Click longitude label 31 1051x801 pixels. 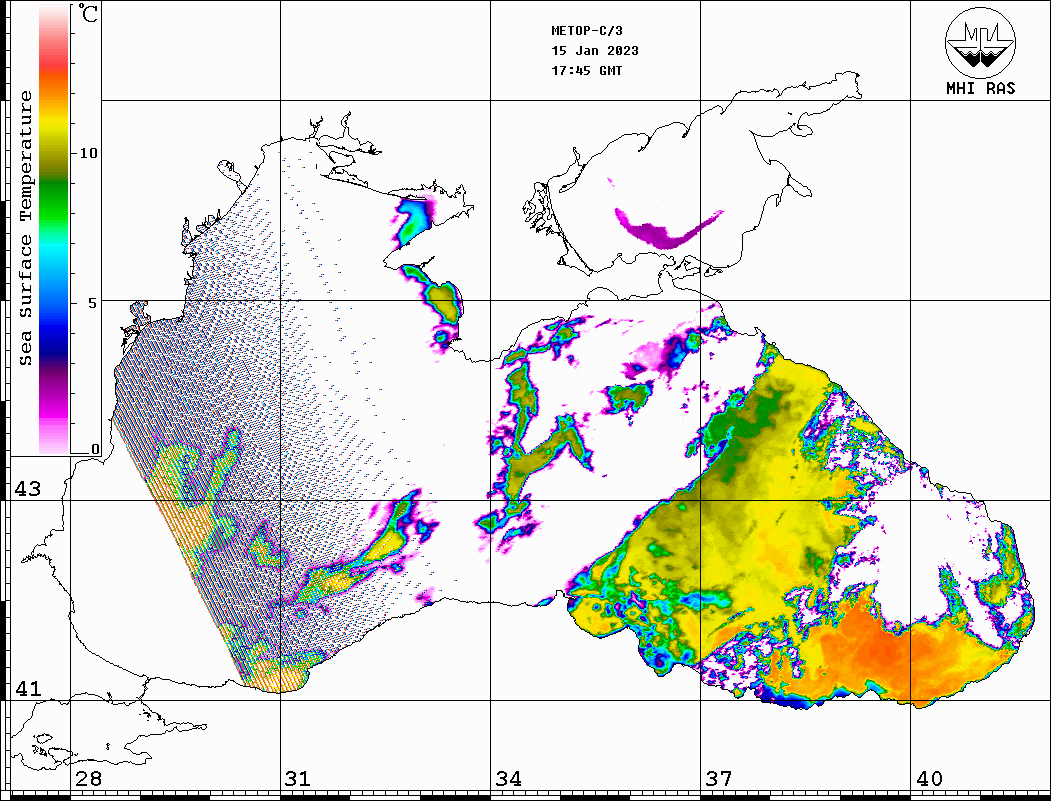tap(298, 779)
